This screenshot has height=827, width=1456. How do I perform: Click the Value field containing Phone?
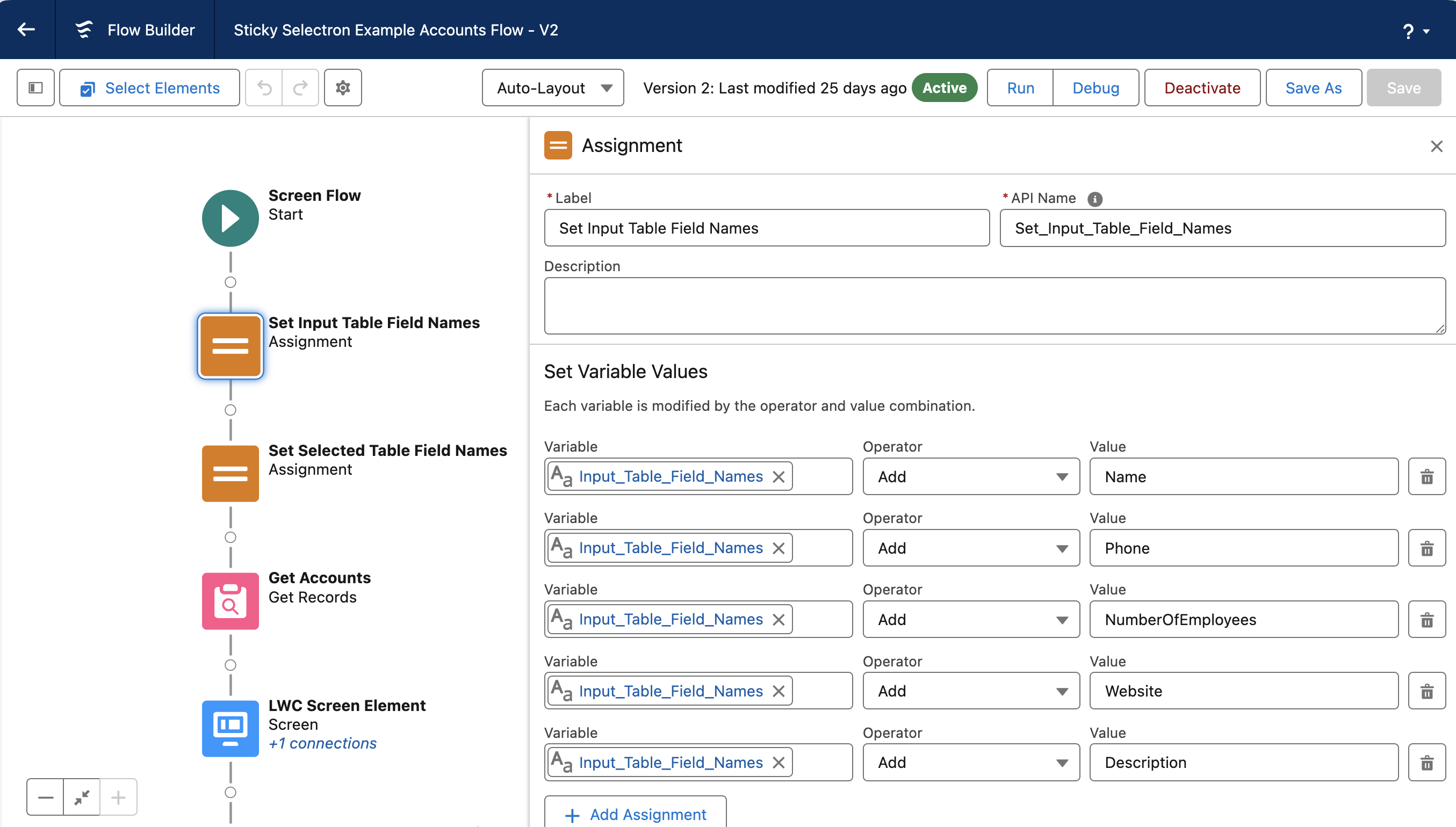[x=1244, y=548]
